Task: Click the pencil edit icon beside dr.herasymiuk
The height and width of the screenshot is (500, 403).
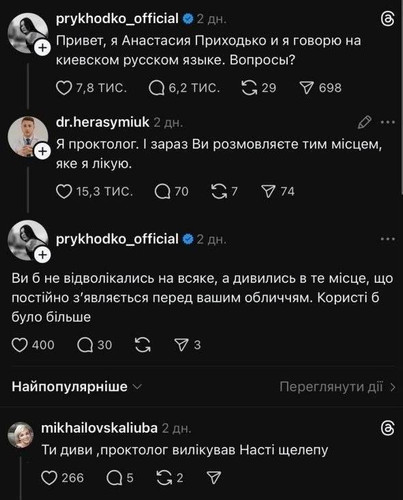Action: pos(364,122)
